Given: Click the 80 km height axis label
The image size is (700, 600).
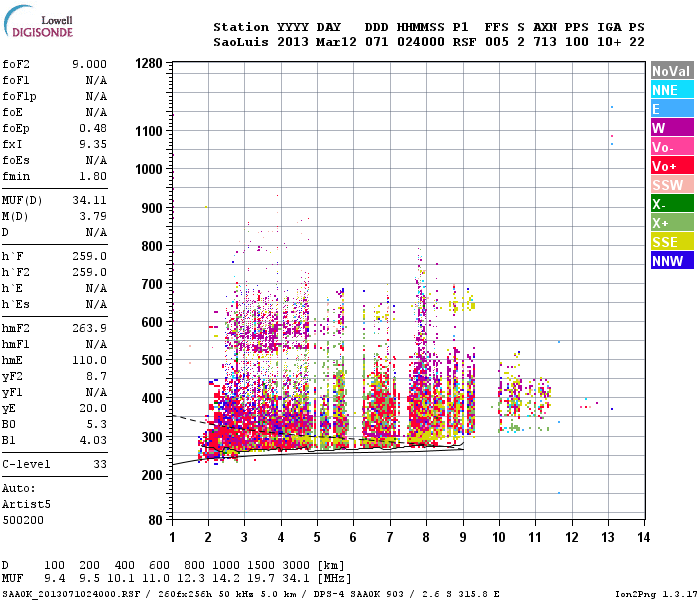Looking at the screenshot, I should point(156,520).
